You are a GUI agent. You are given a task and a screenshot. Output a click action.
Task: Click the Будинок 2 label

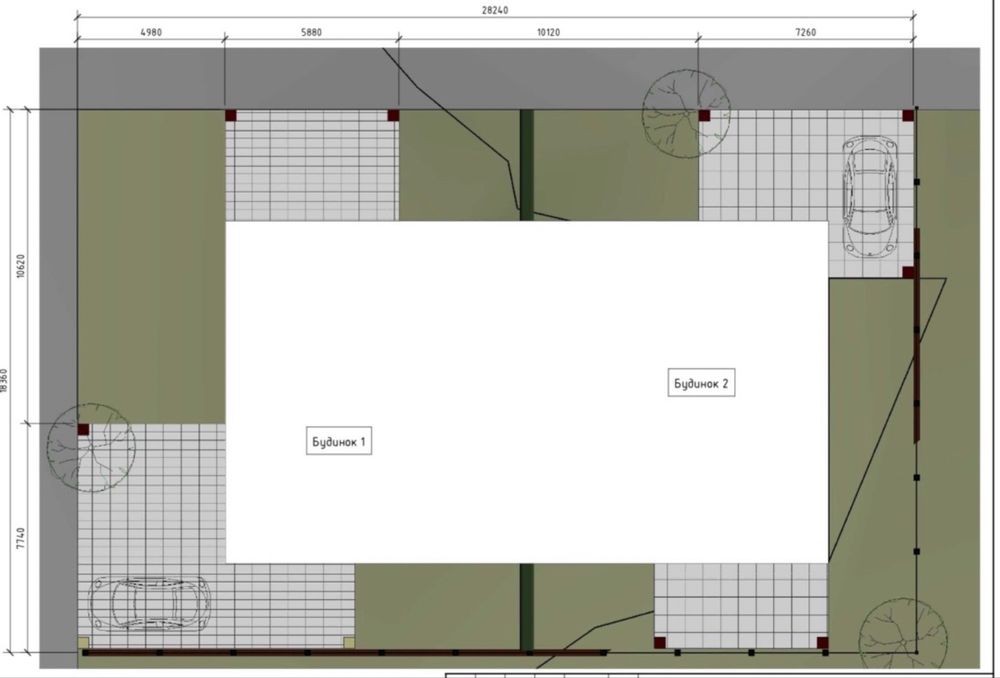[701, 383]
